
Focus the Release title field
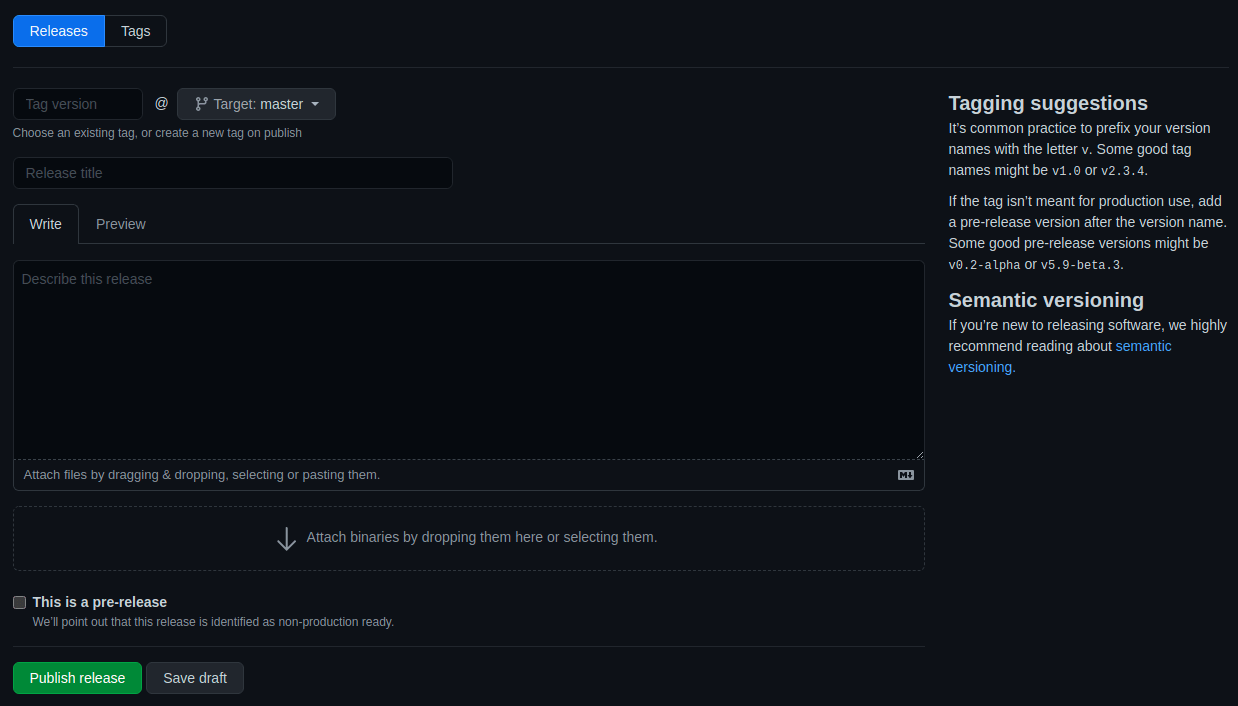[x=233, y=173]
